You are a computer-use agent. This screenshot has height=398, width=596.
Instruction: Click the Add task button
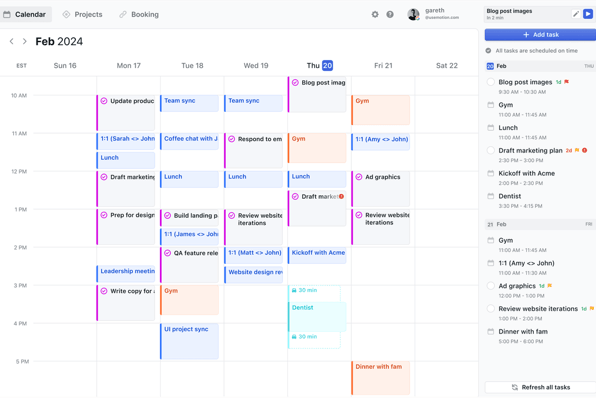tap(540, 35)
